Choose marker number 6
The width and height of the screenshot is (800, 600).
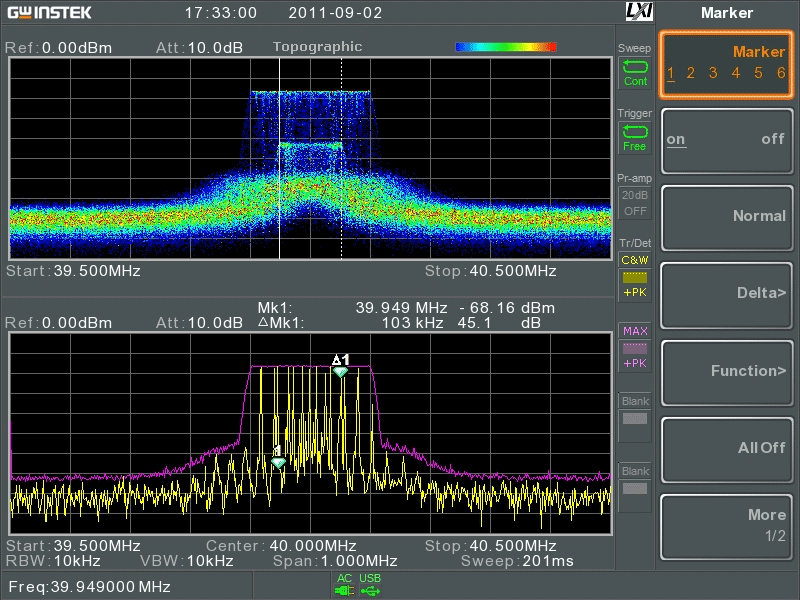[x=780, y=73]
